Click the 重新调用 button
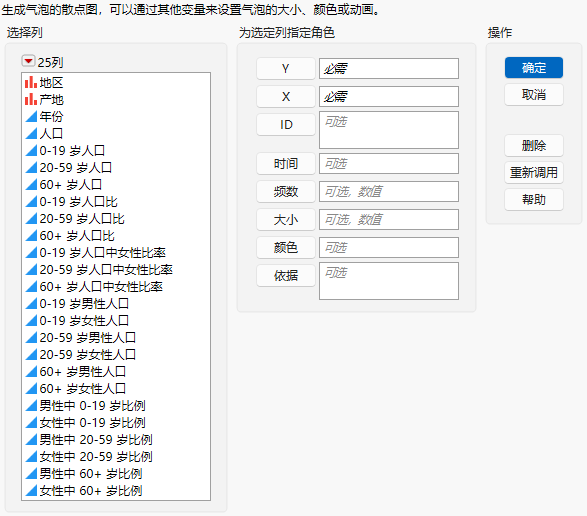The width and height of the screenshot is (587, 516). [533, 173]
